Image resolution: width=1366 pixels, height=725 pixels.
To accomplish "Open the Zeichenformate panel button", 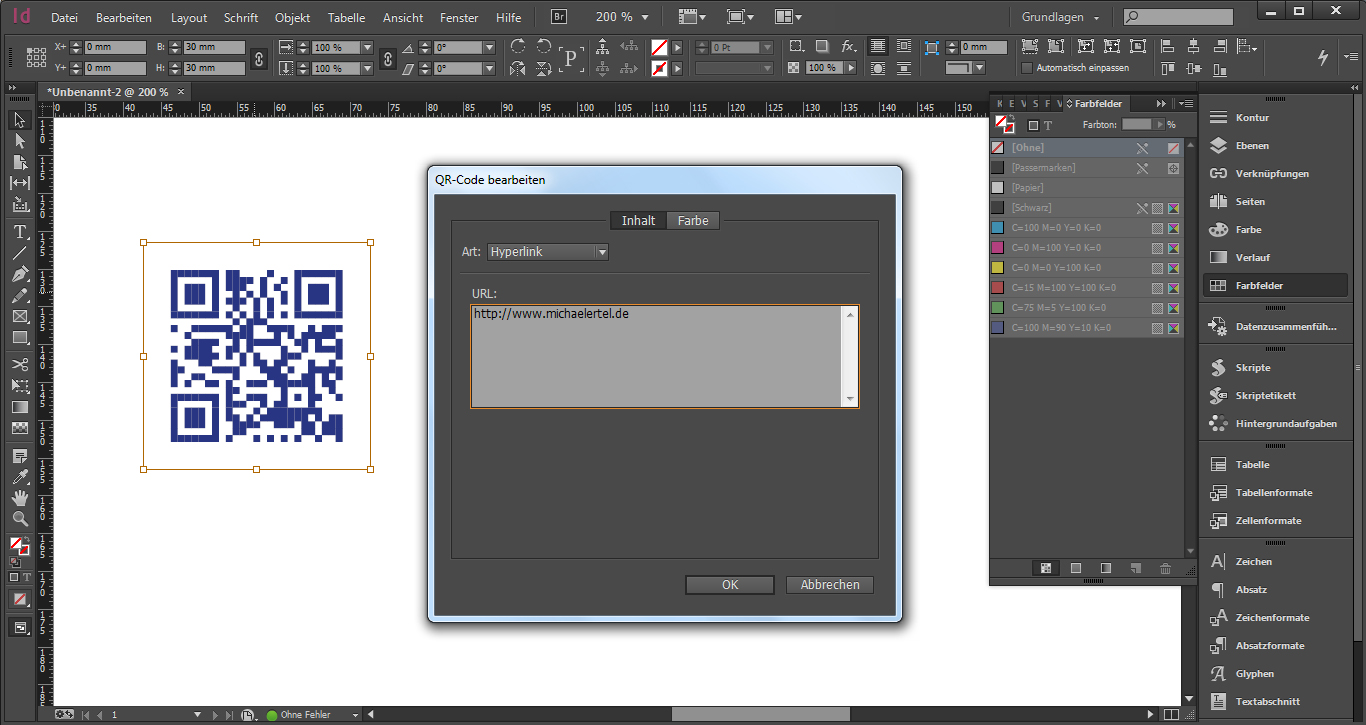I will click(x=1274, y=618).
